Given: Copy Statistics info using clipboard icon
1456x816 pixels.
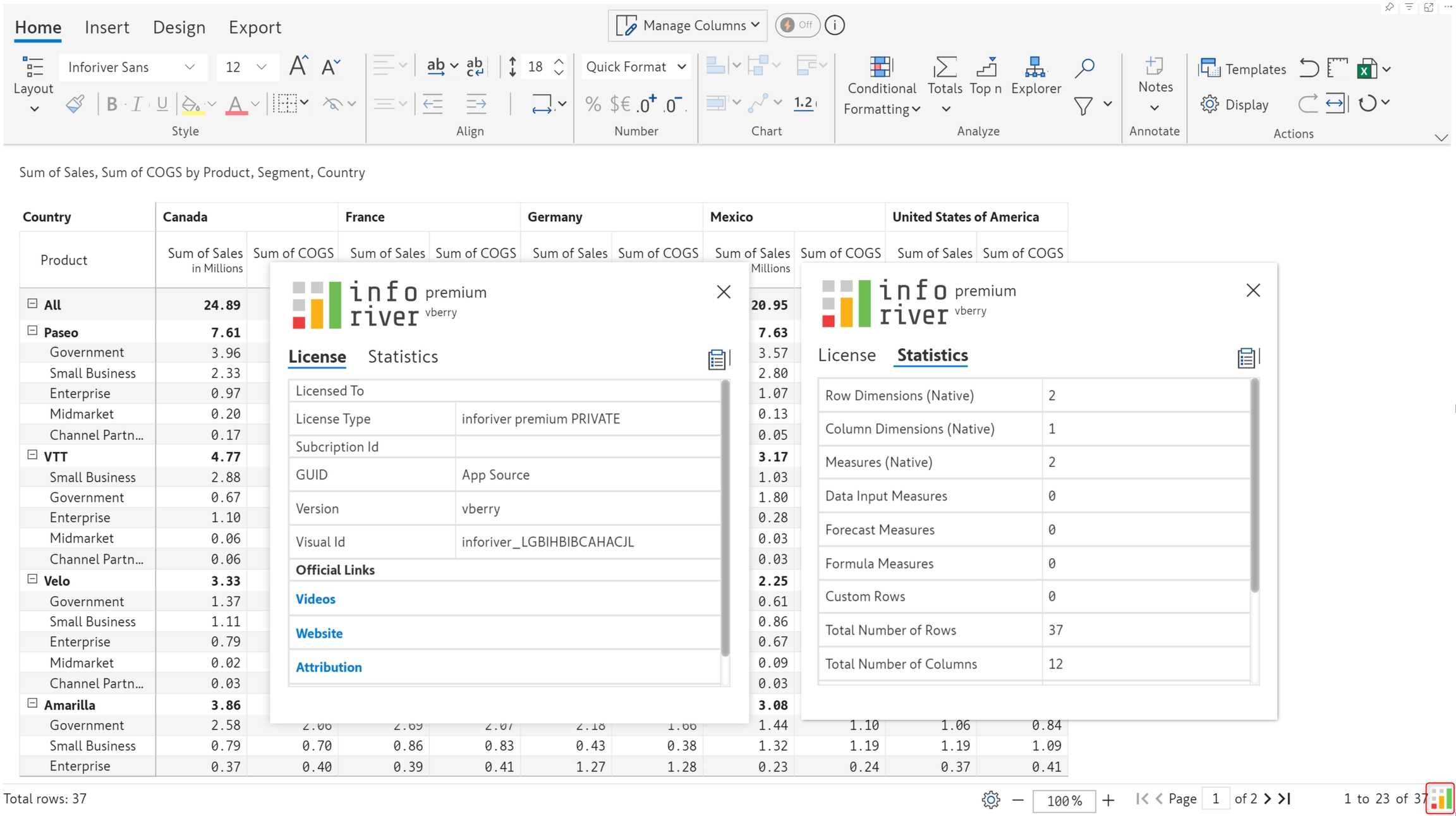Looking at the screenshot, I should (1246, 358).
